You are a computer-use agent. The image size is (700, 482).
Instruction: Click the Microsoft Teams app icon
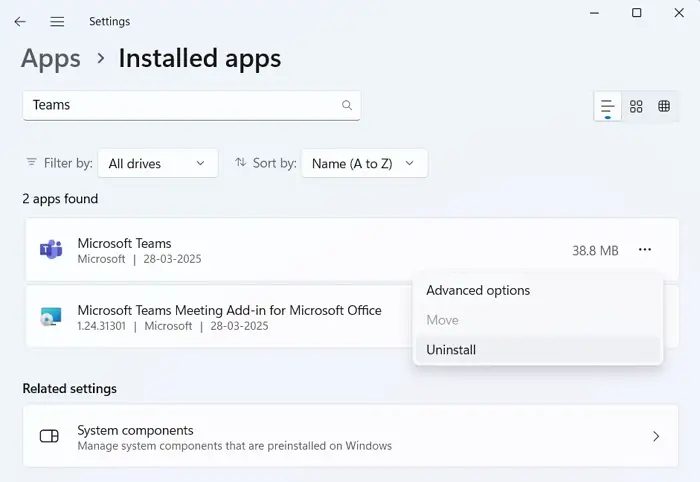click(50, 250)
